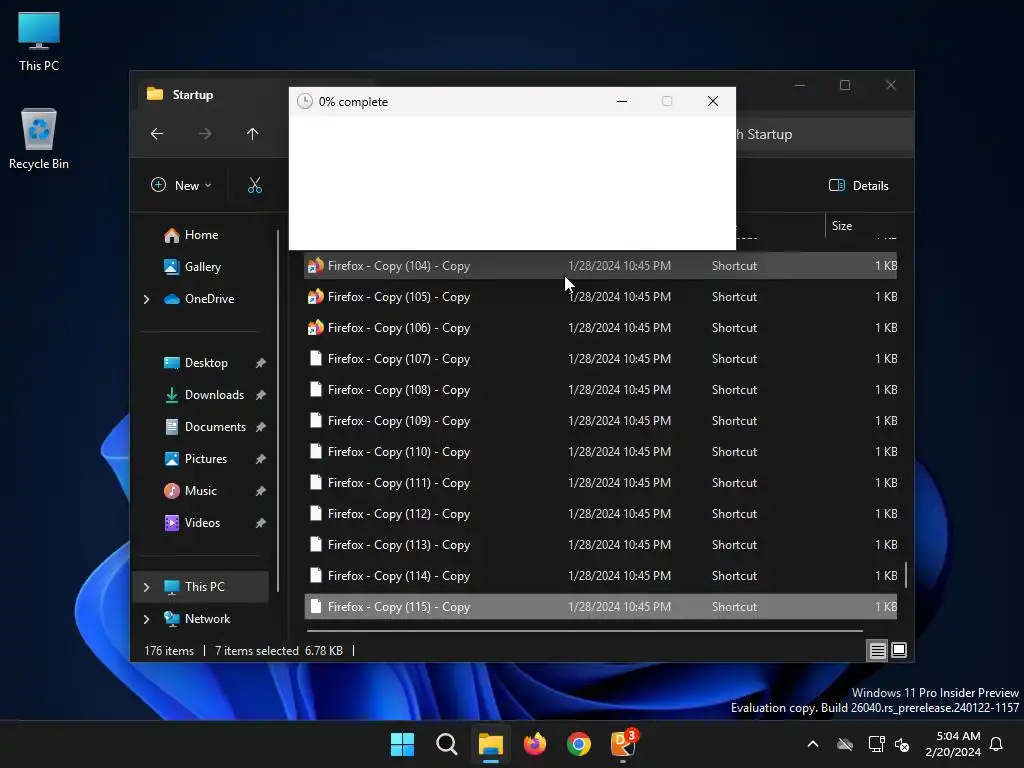Go up one folder level arrow
Screen dimensions: 1024x768
tap(253, 134)
